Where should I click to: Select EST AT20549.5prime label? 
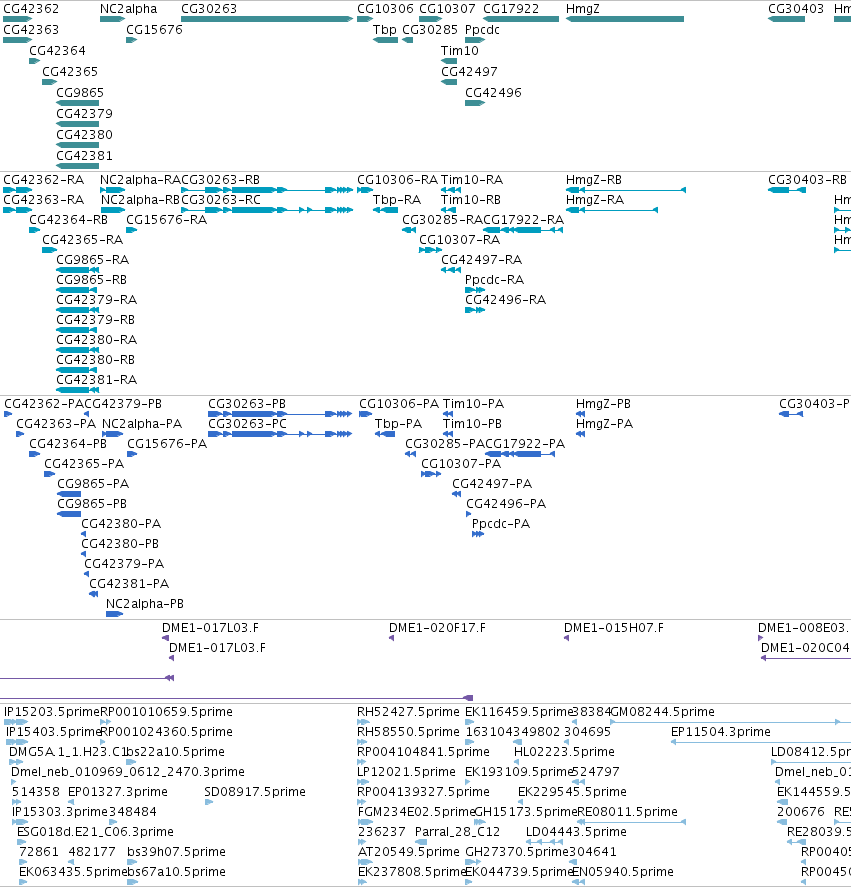point(409,852)
